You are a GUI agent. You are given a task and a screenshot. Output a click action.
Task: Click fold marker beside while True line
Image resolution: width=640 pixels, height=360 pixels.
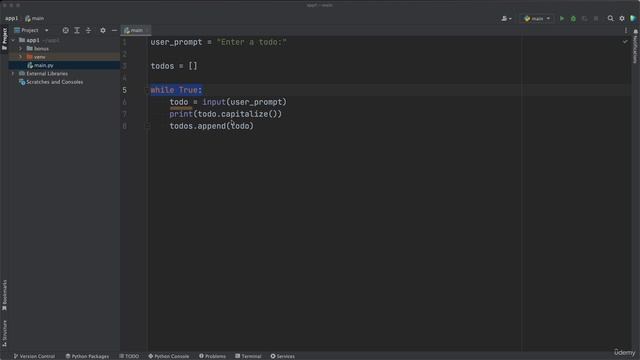[148, 90]
